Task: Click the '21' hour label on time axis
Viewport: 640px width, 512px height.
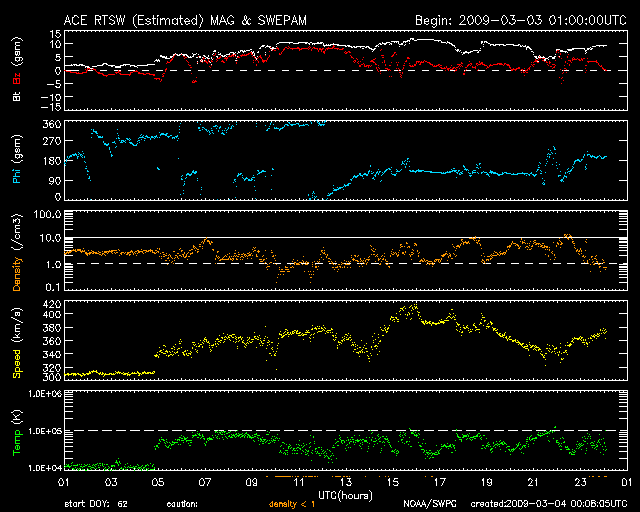Action: [x=533, y=483]
